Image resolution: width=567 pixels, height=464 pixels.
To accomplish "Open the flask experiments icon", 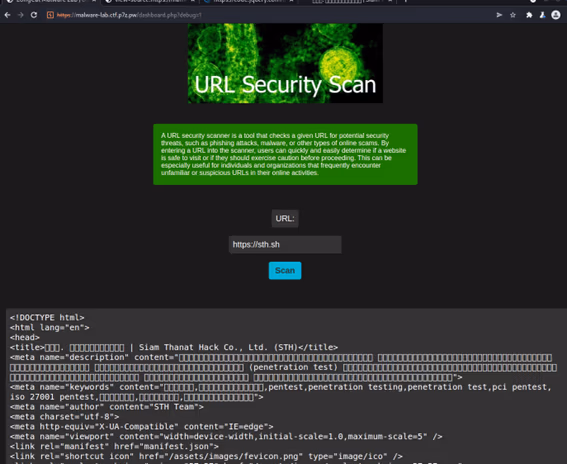I will (x=542, y=15).
